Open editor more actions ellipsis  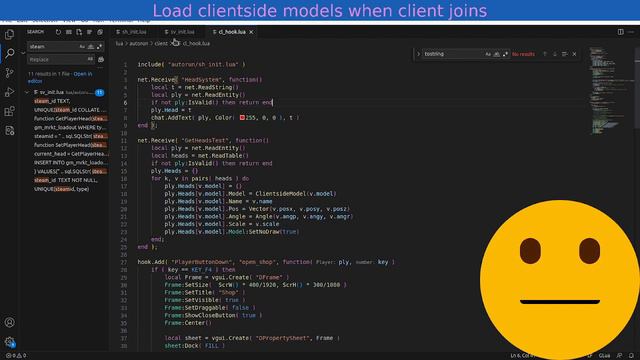click(x=631, y=32)
